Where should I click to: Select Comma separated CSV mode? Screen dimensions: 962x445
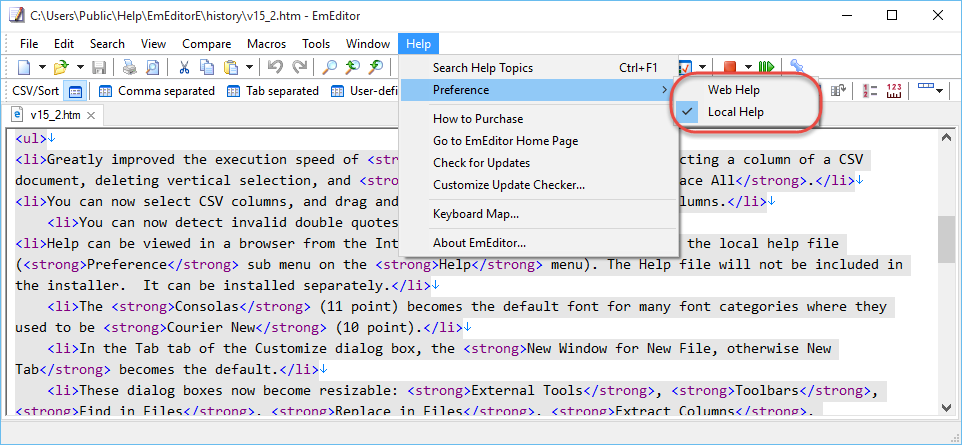[x=156, y=91]
